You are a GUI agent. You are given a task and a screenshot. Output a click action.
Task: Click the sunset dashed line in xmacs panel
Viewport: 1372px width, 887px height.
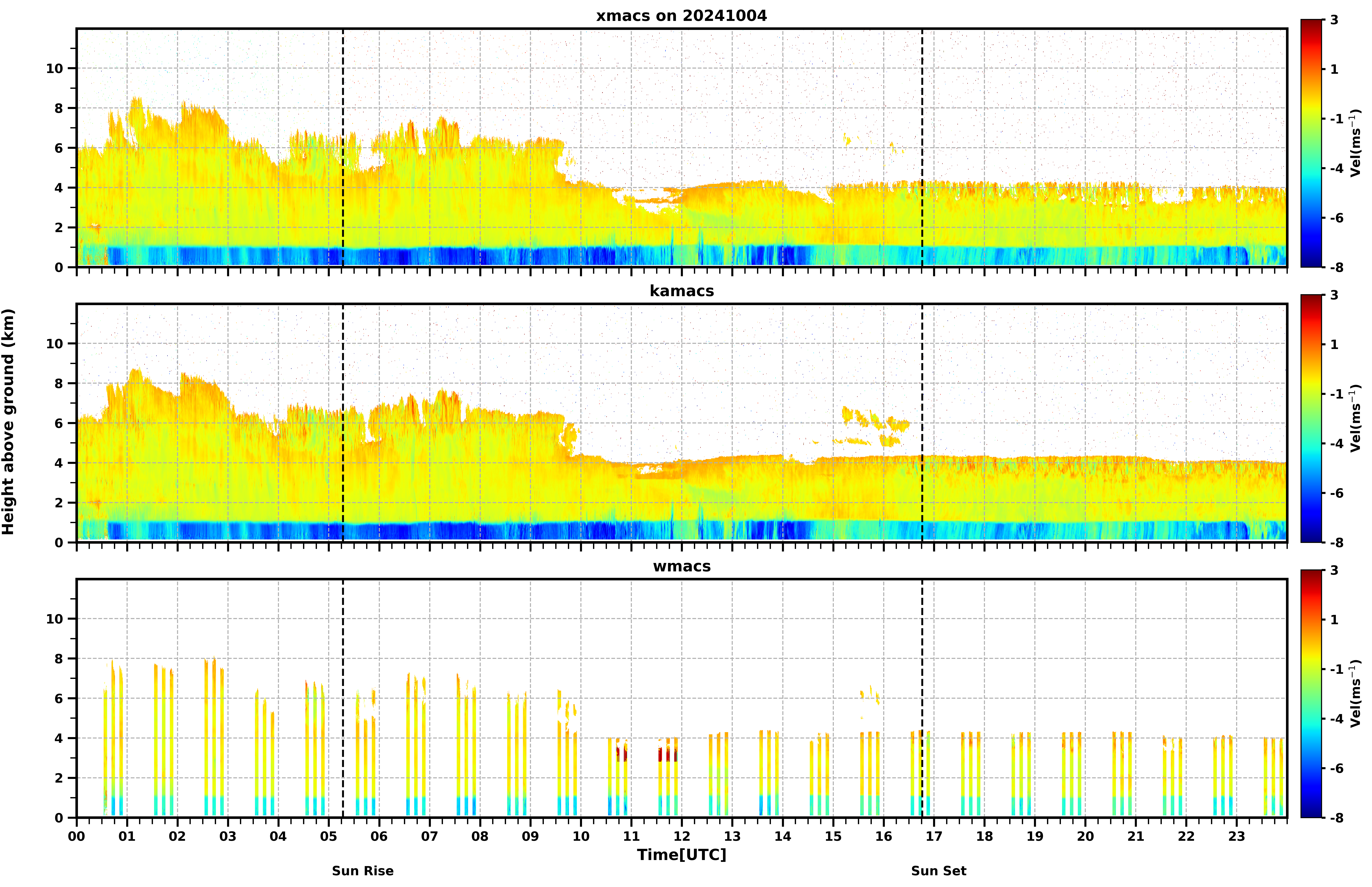point(922,148)
